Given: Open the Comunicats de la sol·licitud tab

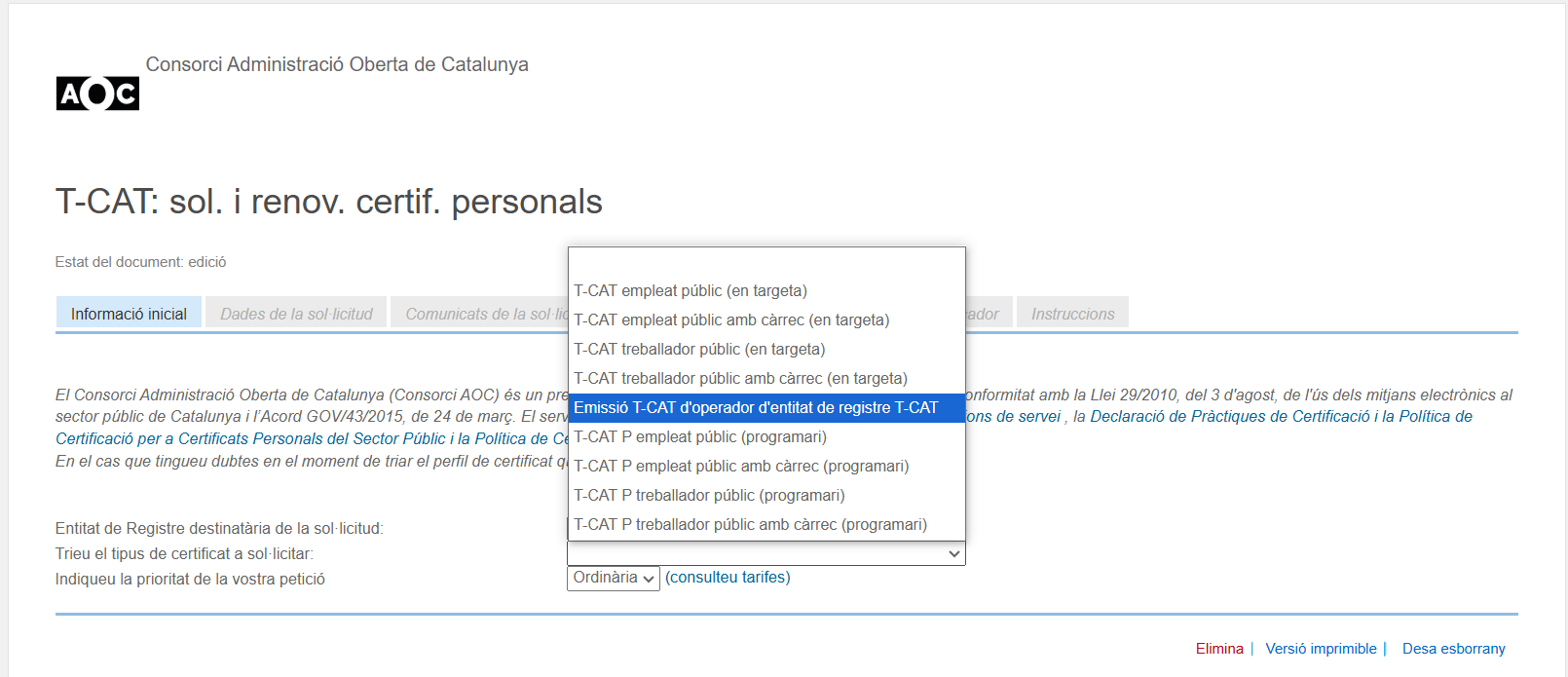Looking at the screenshot, I should point(479,314).
